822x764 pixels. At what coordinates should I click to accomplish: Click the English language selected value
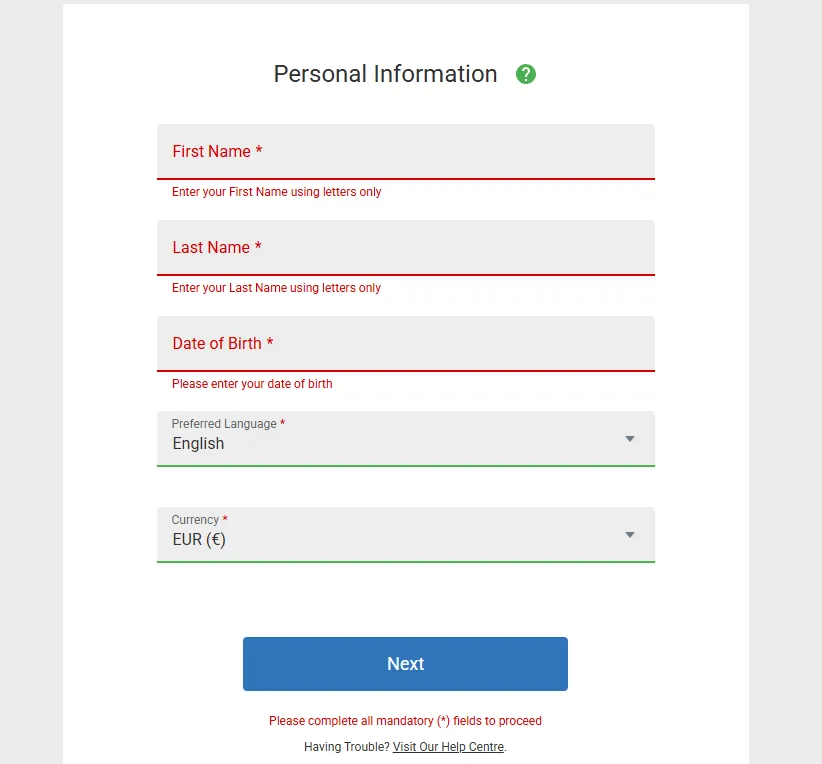pos(199,444)
